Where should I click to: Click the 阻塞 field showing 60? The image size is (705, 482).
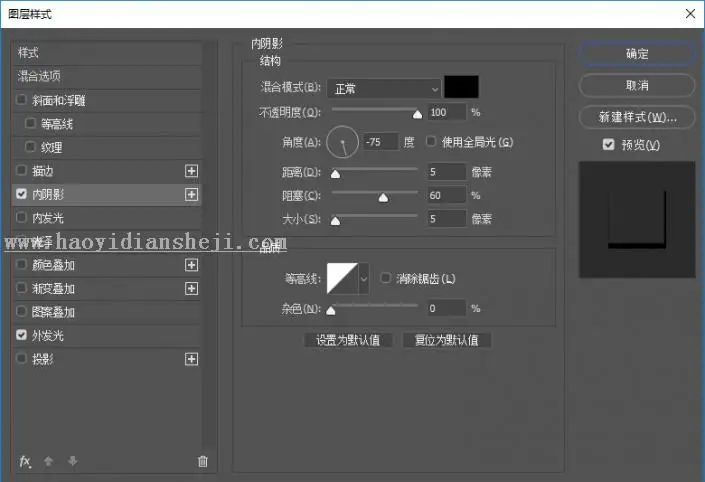click(446, 196)
